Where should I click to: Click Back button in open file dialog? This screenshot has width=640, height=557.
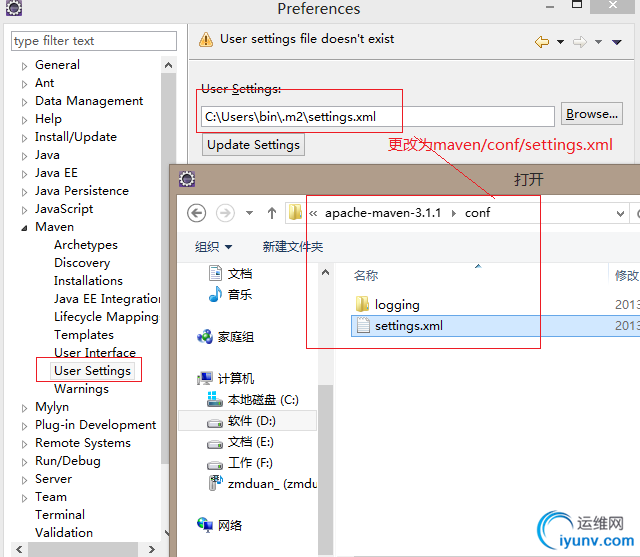(196, 213)
